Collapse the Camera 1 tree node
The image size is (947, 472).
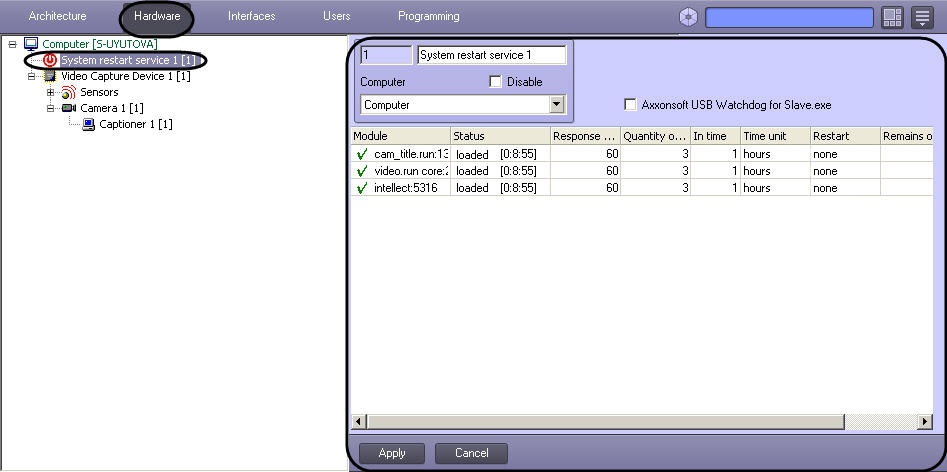click(x=50, y=108)
